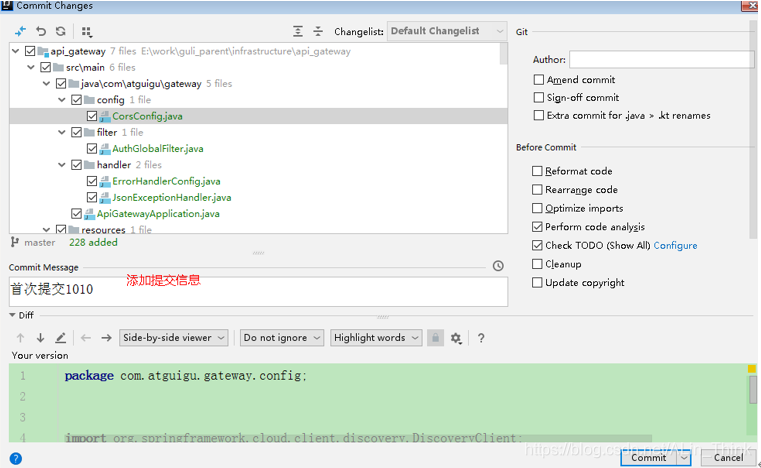Click the '228 added' status text
This screenshot has width=761, height=468.
(x=93, y=242)
